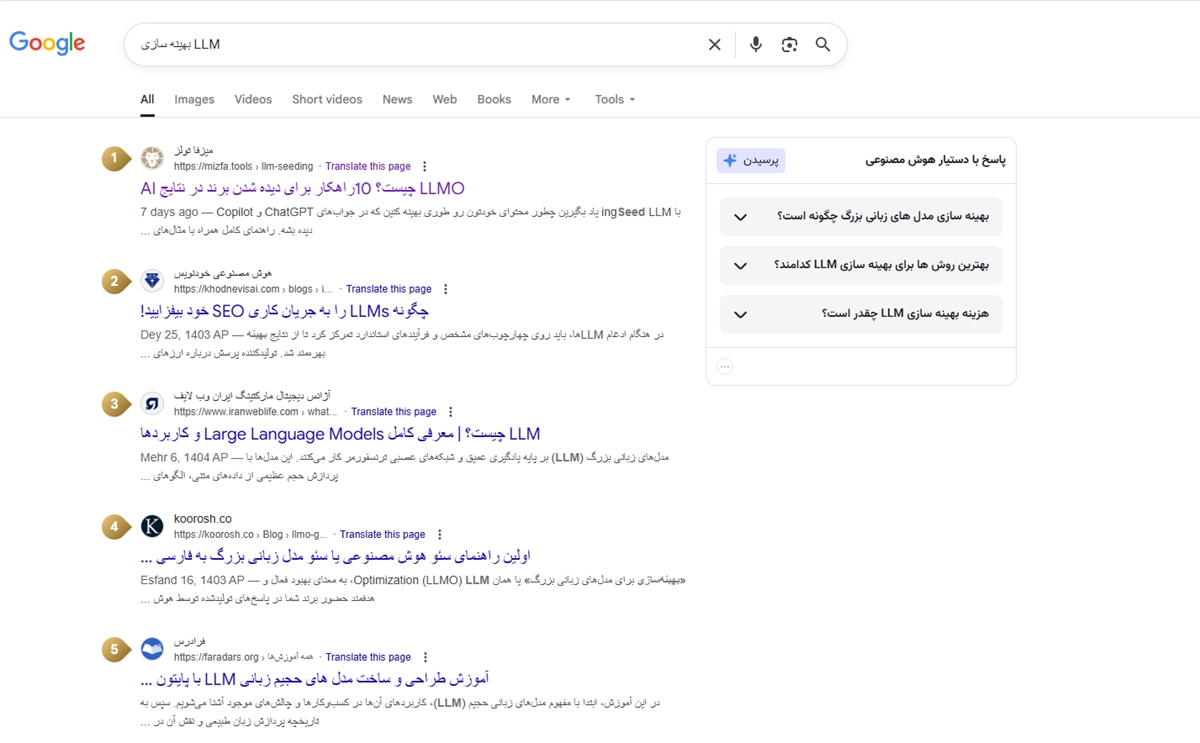The width and height of the screenshot is (1200, 743).
Task: Expand question 'بهترین روش ها برای بهینه سازی LLM کدامند؟'
Action: point(861,265)
